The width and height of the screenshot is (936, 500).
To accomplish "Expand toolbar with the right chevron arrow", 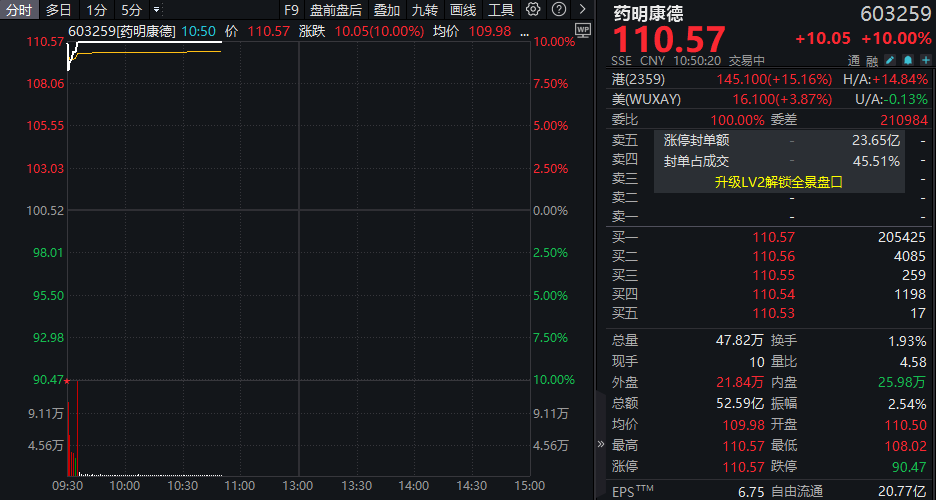I will [584, 10].
